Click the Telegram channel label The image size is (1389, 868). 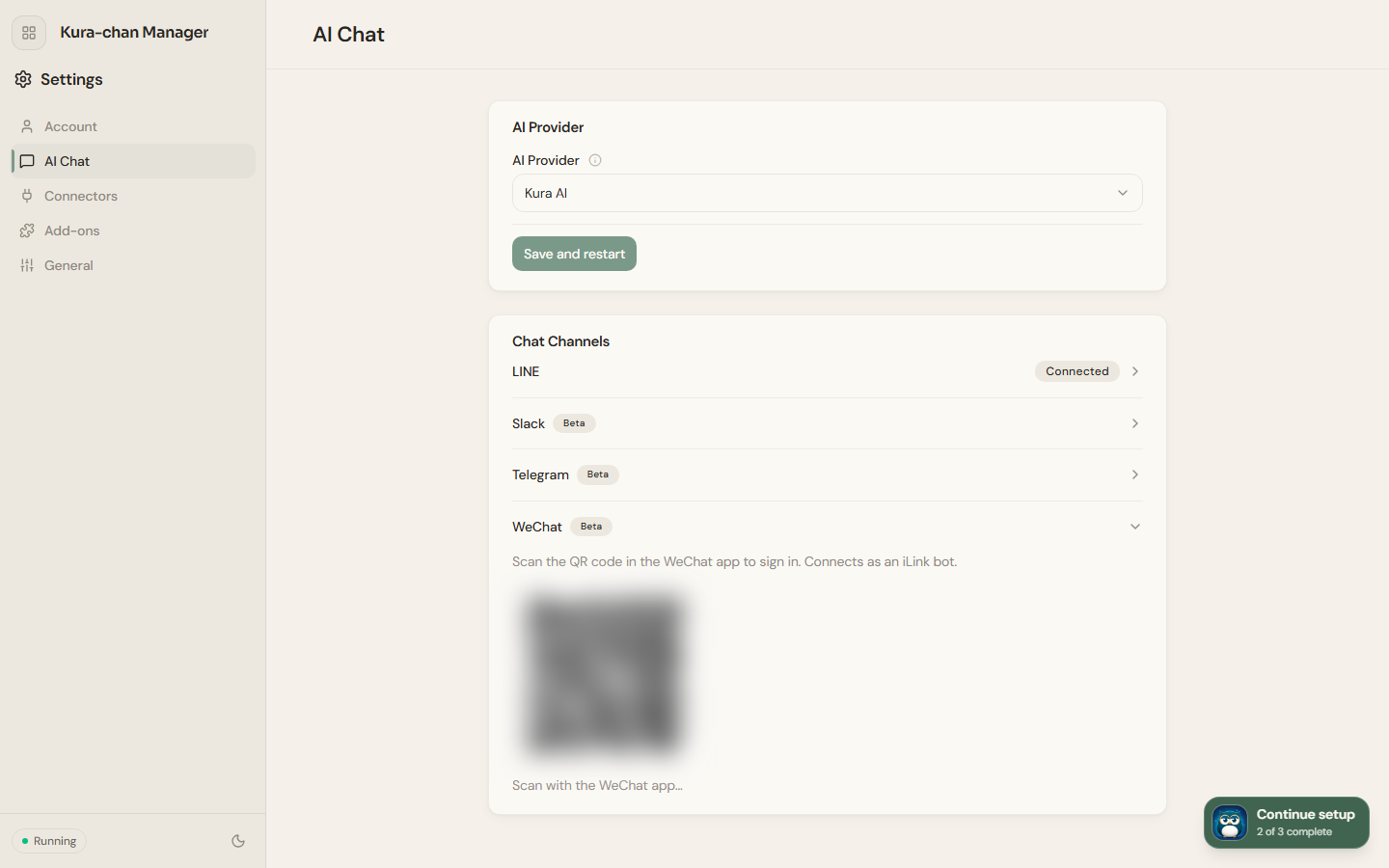540,475
